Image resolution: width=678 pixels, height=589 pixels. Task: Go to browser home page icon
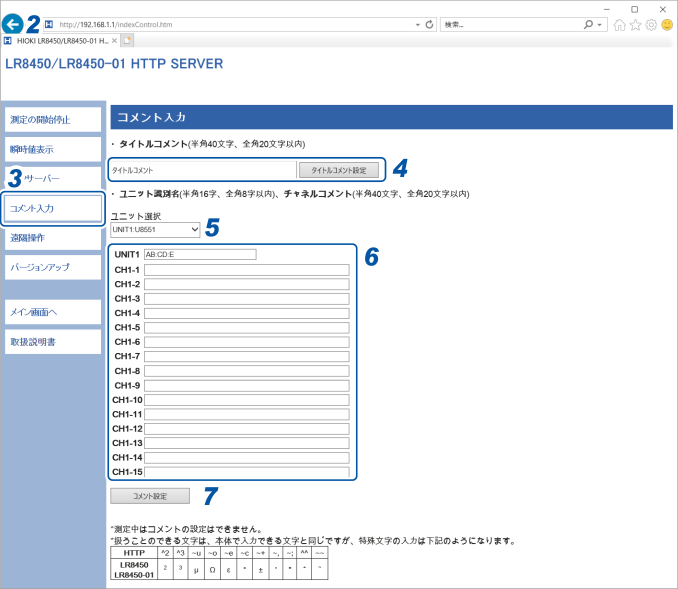coord(619,25)
